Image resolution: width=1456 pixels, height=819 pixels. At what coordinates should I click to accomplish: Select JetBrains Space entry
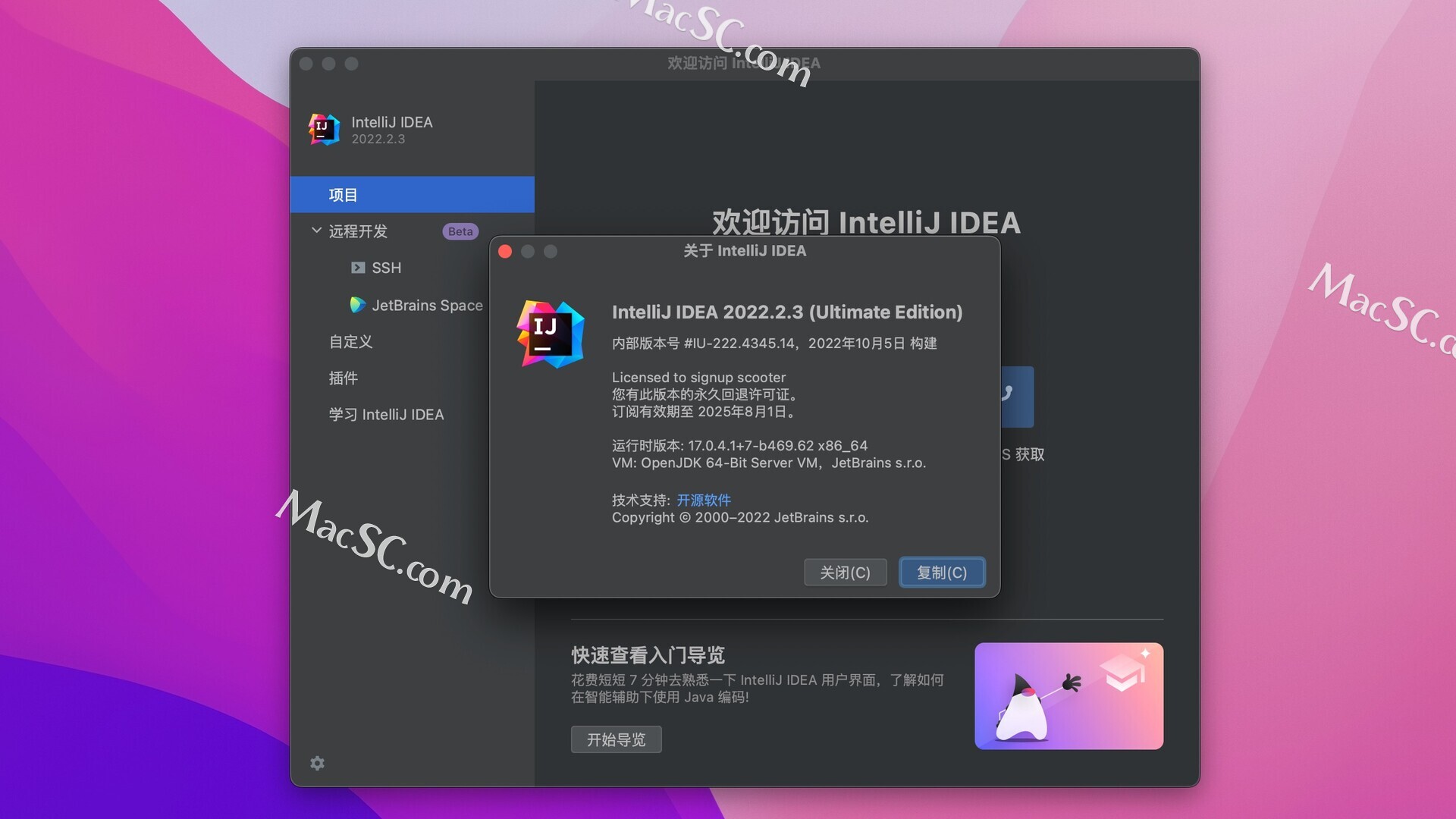click(x=427, y=305)
